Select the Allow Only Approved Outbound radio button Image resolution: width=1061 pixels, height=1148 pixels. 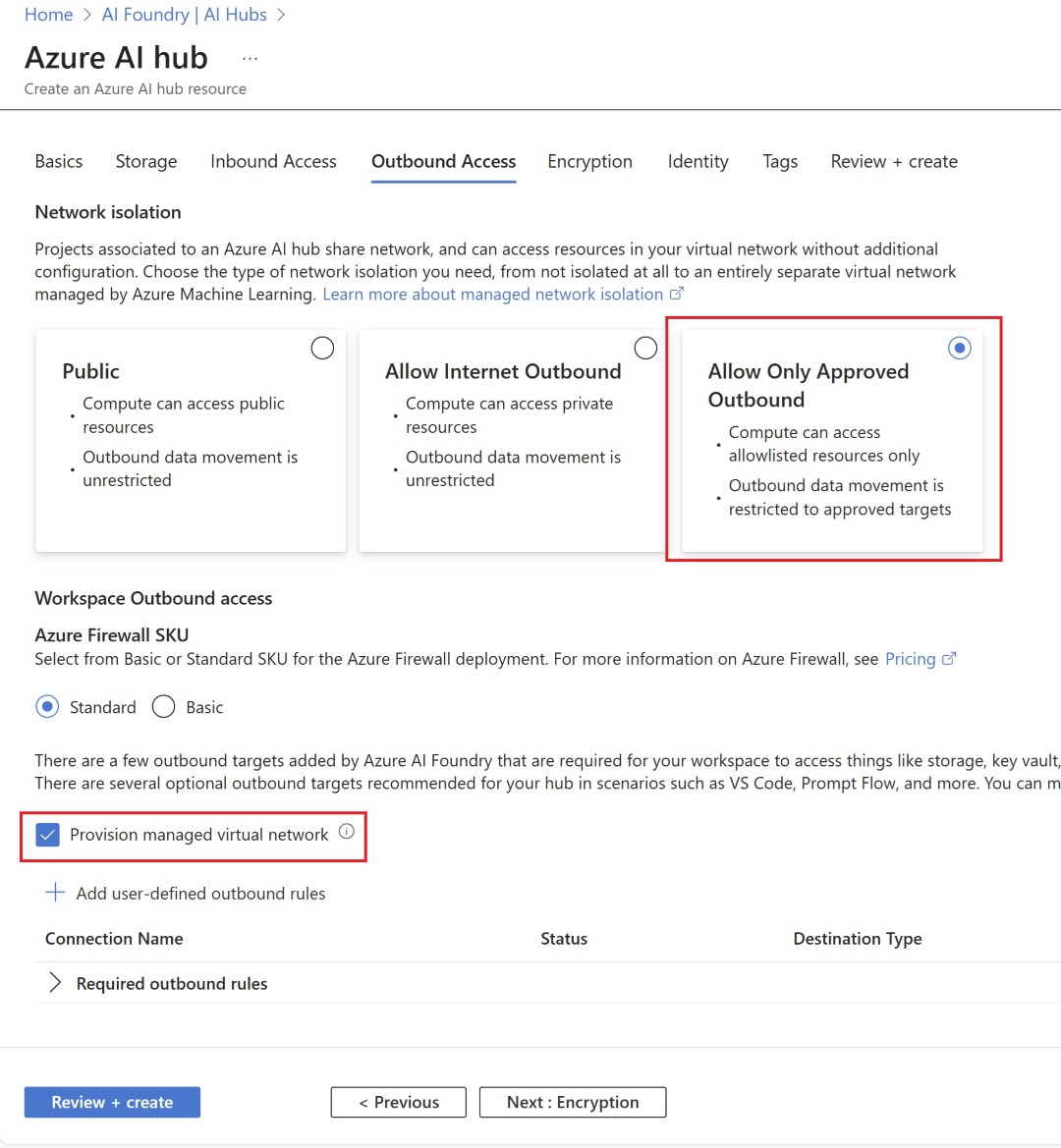(959, 348)
